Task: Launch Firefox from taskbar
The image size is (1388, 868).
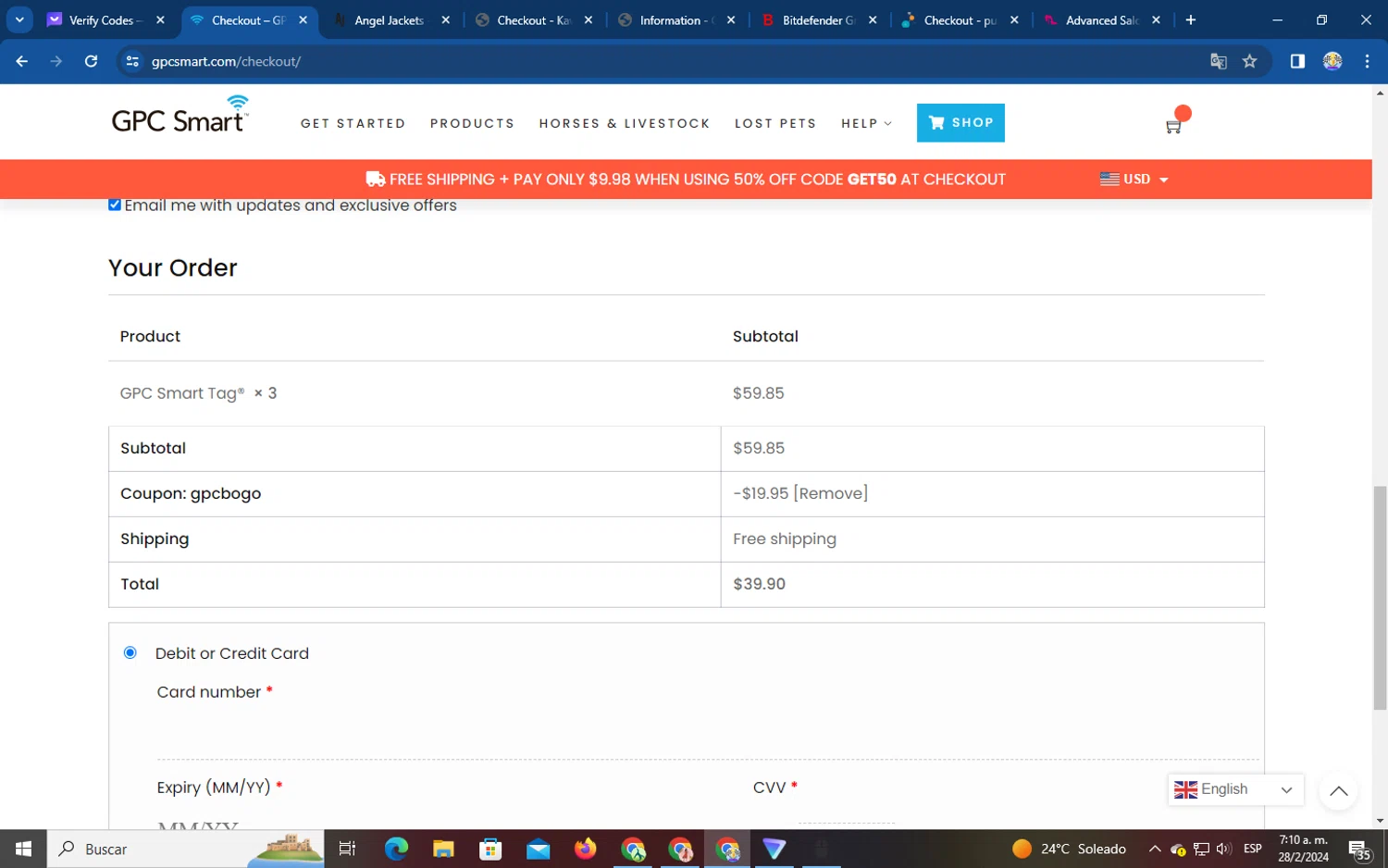Action: (585, 849)
